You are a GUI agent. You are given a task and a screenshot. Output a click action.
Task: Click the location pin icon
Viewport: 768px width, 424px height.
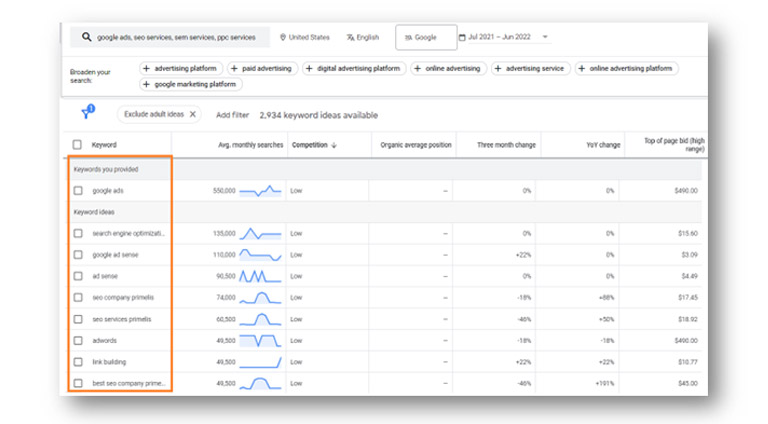[x=283, y=37]
